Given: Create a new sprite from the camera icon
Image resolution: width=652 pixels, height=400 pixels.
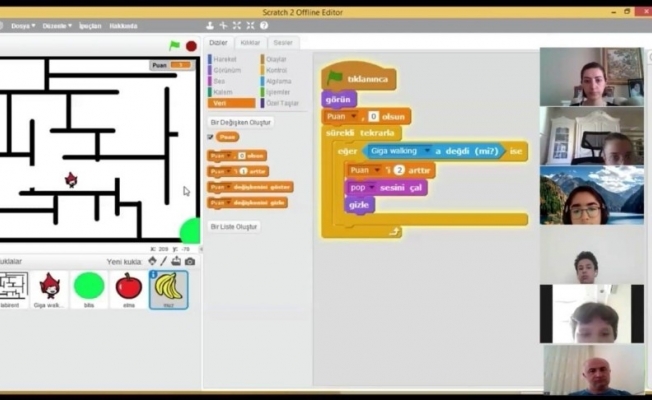Looking at the screenshot, I should [x=189, y=261].
